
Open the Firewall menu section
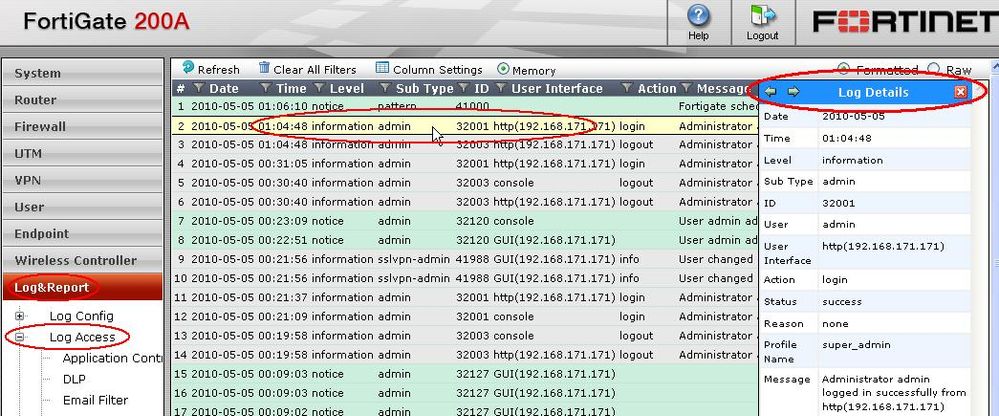(x=83, y=126)
